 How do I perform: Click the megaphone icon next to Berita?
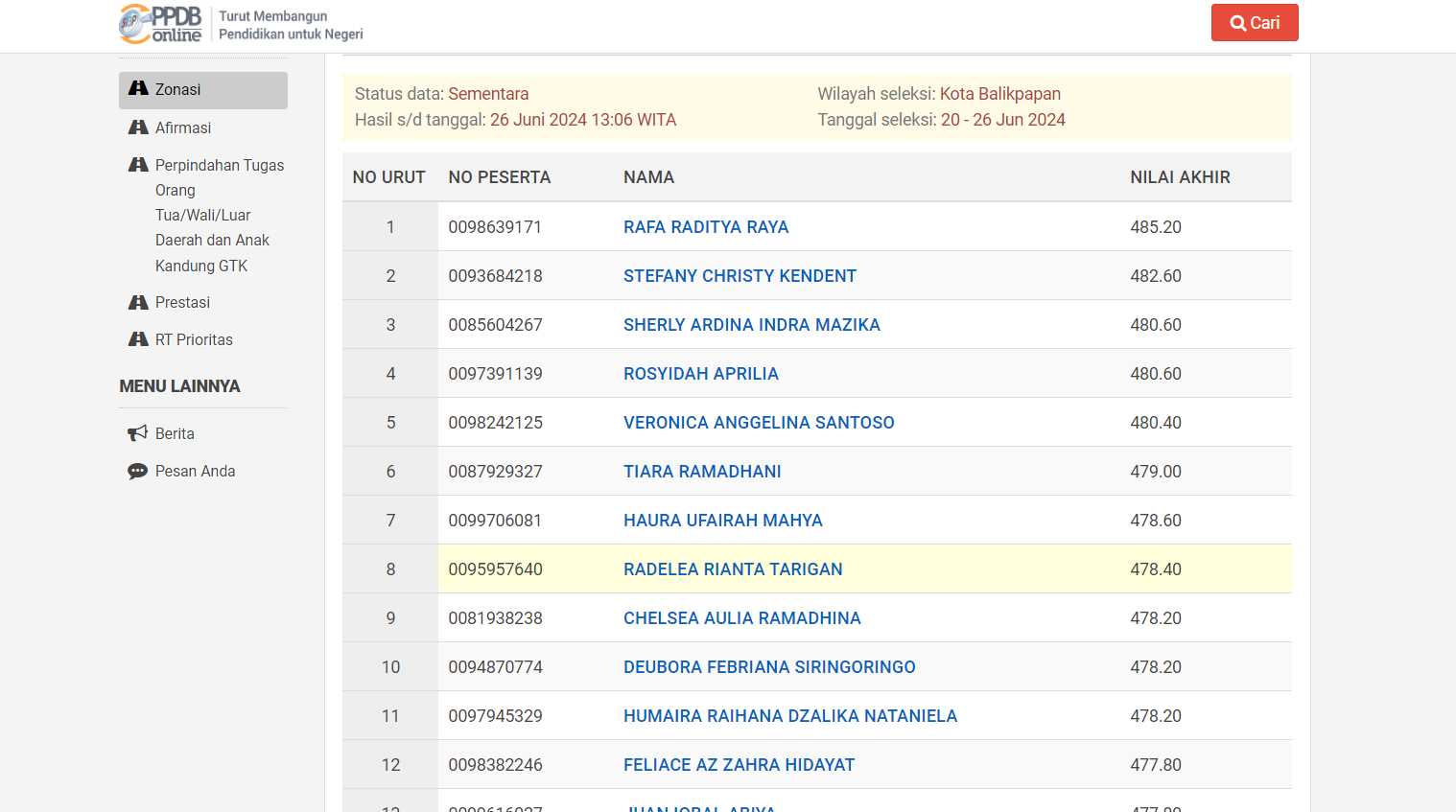[138, 433]
